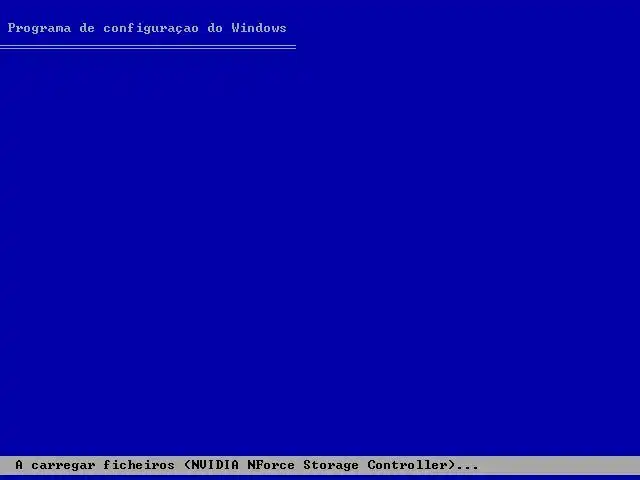
Task: Click the trailing ellipsis after 'Controller)'
Action: coord(467,468)
